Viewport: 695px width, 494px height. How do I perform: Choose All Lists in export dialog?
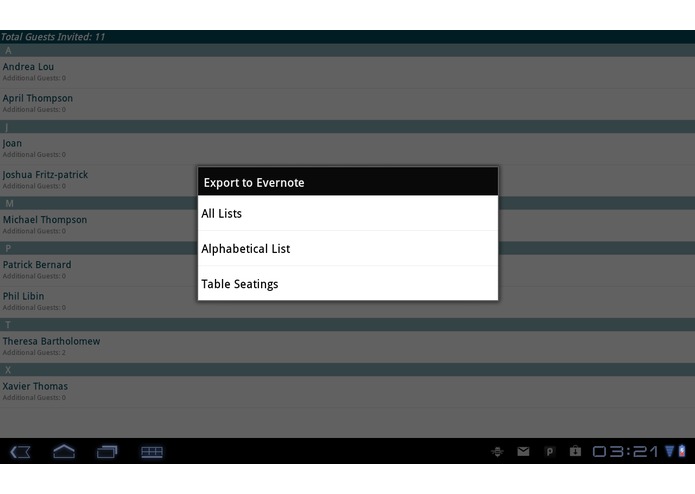(x=348, y=213)
